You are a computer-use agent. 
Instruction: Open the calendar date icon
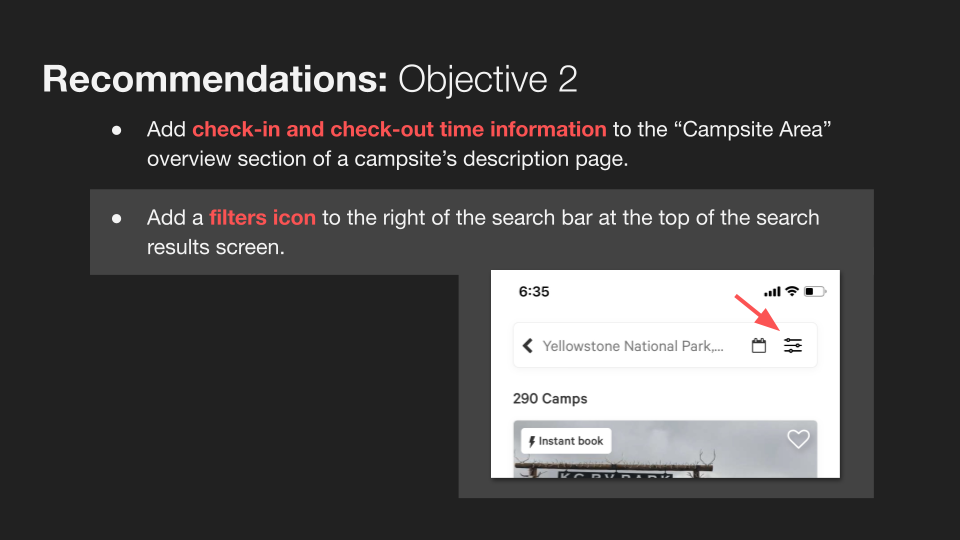click(x=759, y=346)
